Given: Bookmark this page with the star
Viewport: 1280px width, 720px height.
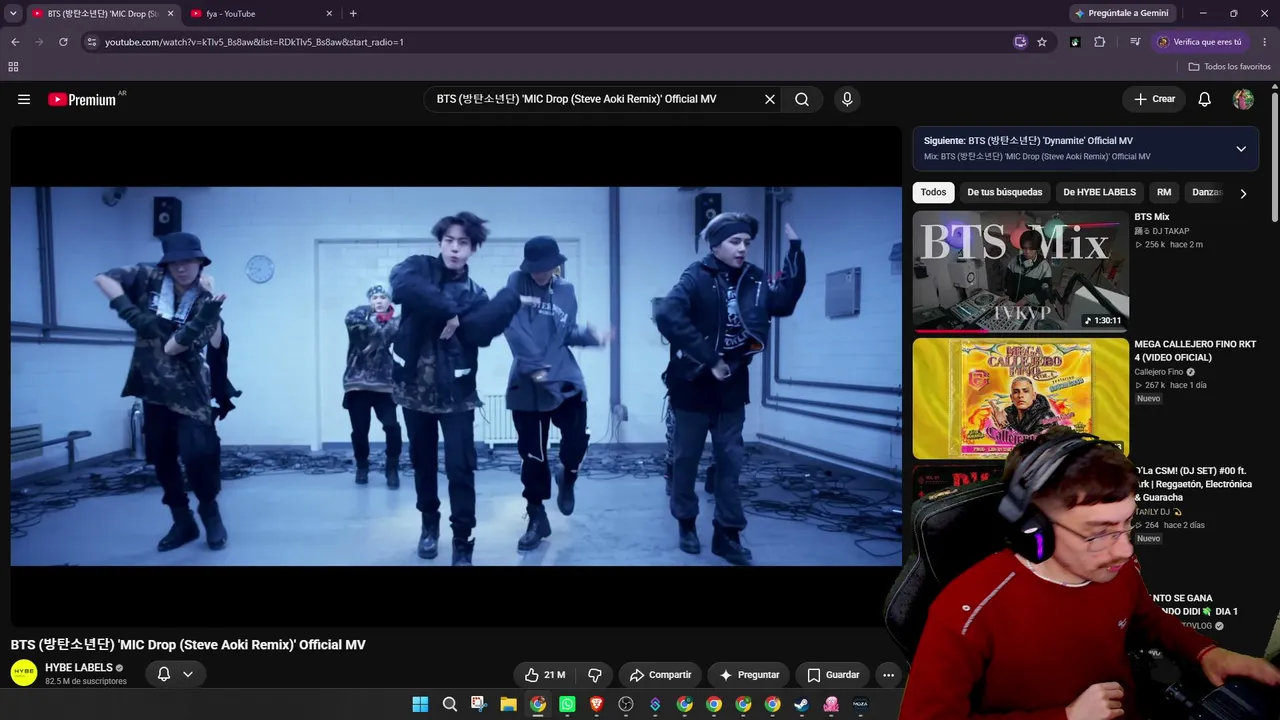Looking at the screenshot, I should (x=1042, y=42).
